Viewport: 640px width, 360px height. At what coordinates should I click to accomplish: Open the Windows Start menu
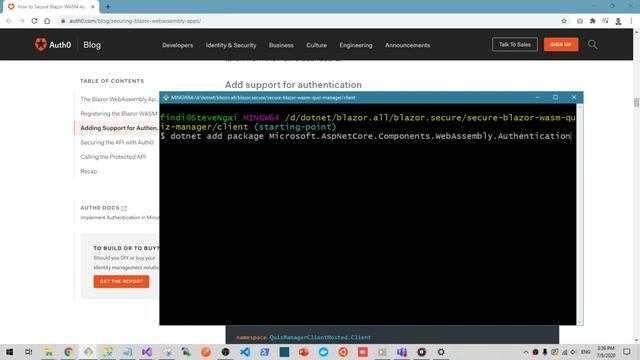tap(9, 352)
